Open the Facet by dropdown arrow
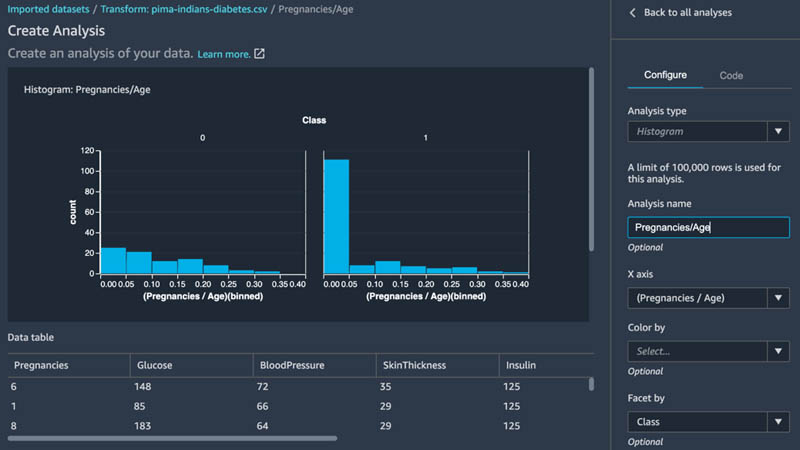The width and height of the screenshot is (800, 450). pyautogui.click(x=778, y=422)
